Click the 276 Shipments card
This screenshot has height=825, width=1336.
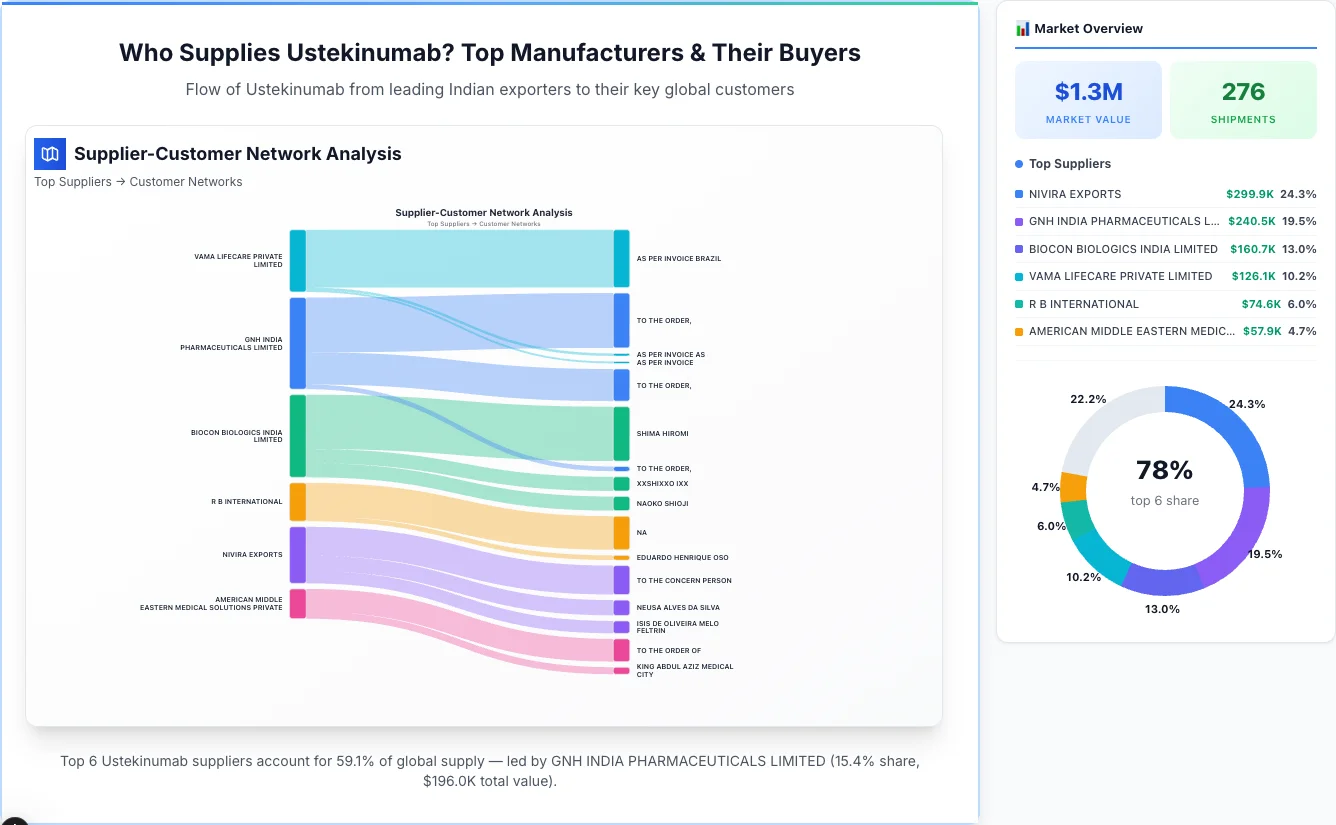(x=1243, y=99)
